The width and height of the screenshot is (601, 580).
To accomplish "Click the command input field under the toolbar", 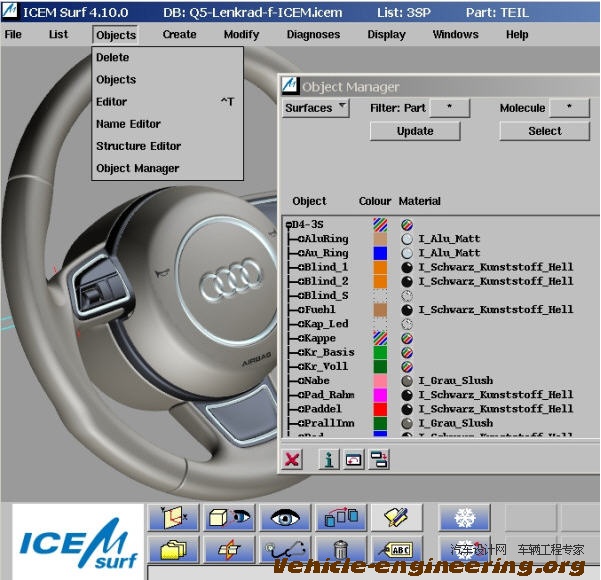I will click(374, 573).
